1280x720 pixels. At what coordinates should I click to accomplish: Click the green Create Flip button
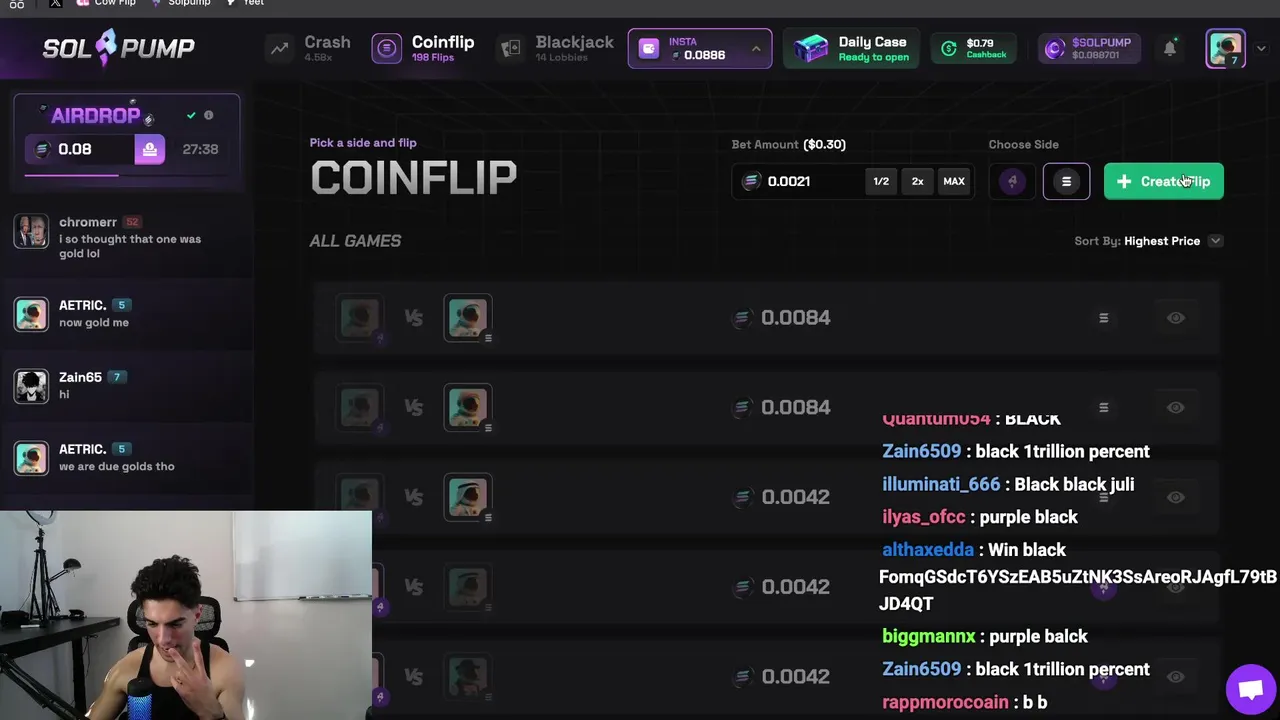pyautogui.click(x=1163, y=181)
